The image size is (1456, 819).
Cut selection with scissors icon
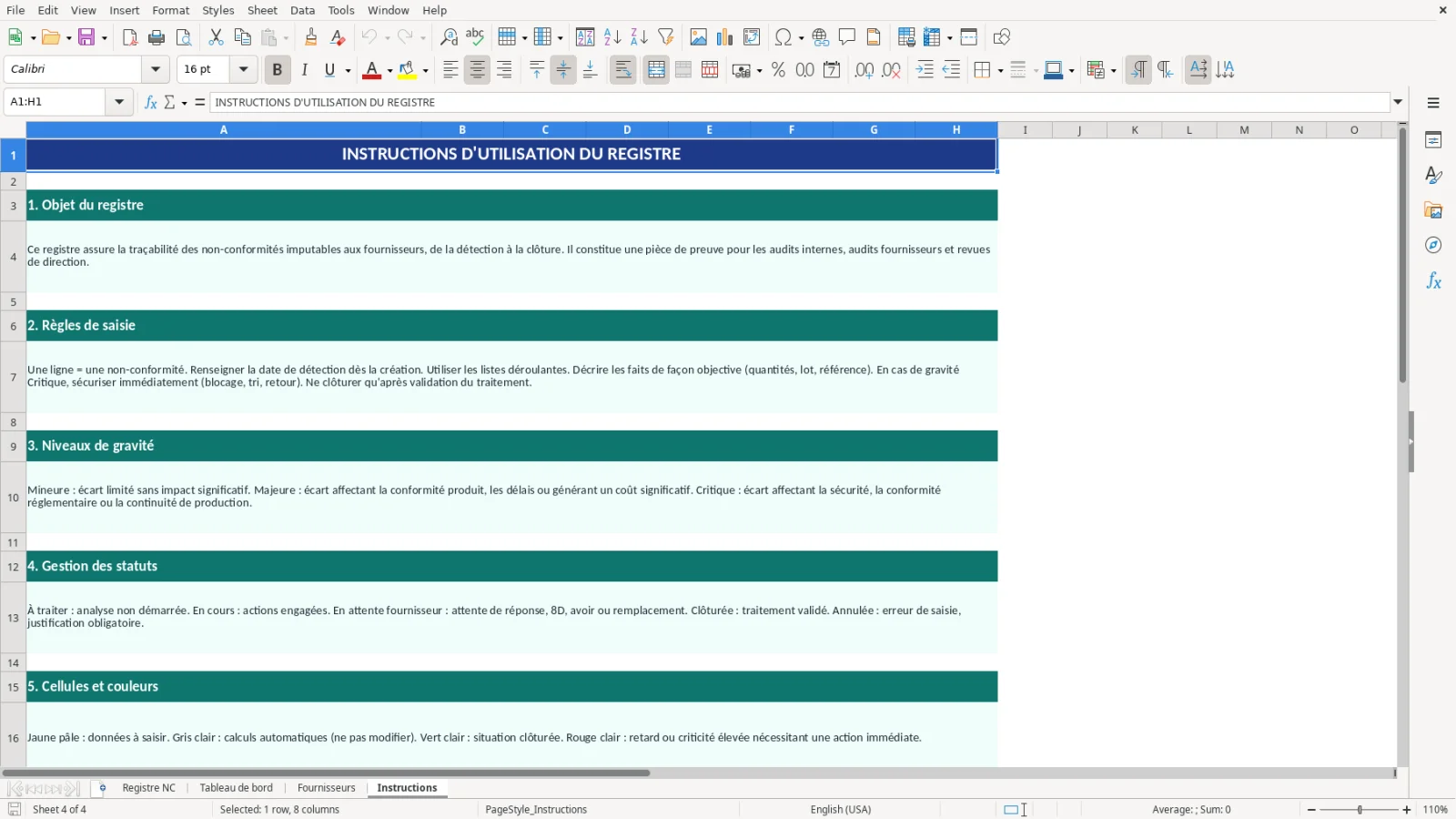click(216, 37)
